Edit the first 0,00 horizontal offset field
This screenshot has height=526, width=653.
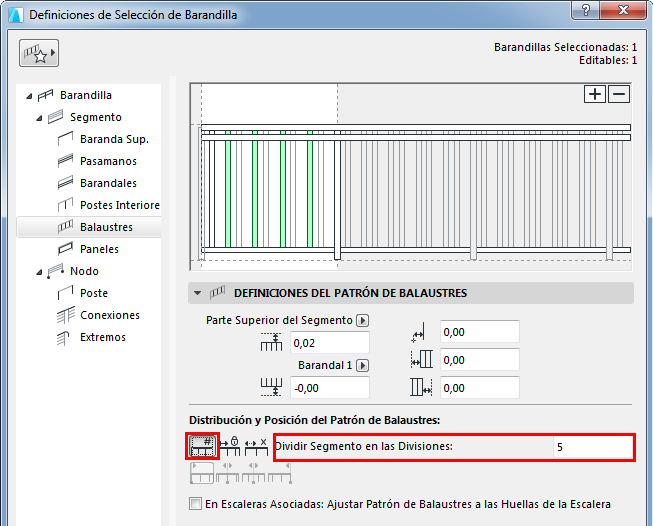coord(480,332)
